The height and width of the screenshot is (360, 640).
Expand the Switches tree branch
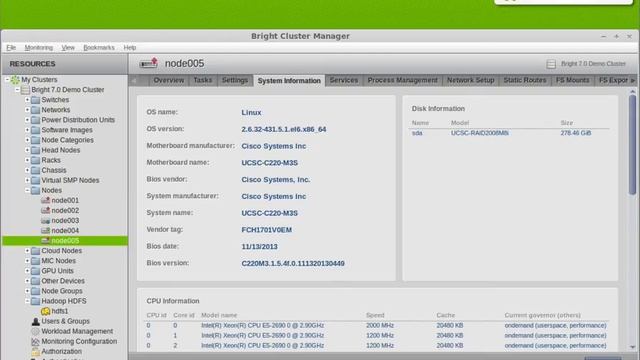point(27,100)
